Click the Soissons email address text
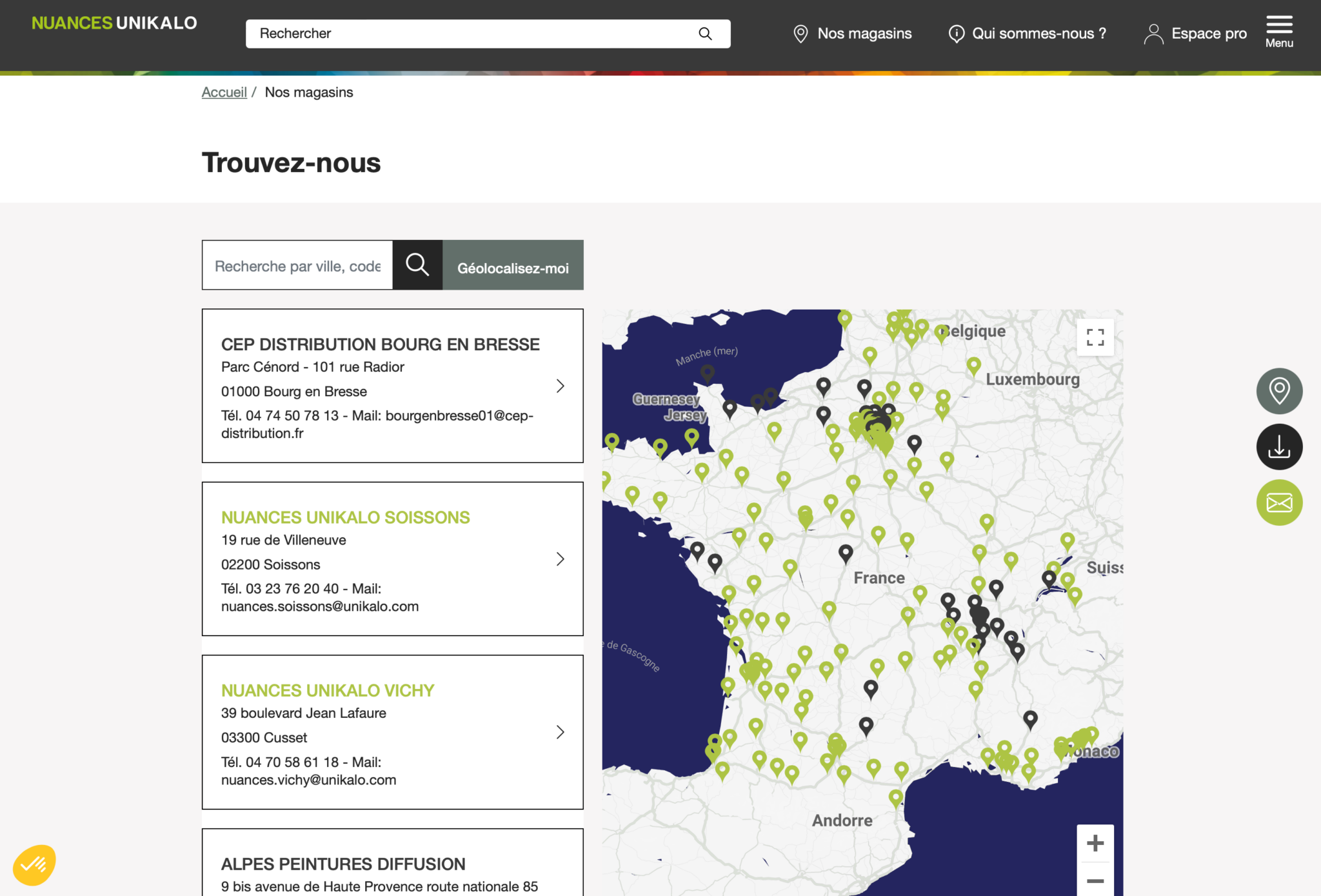 320,606
